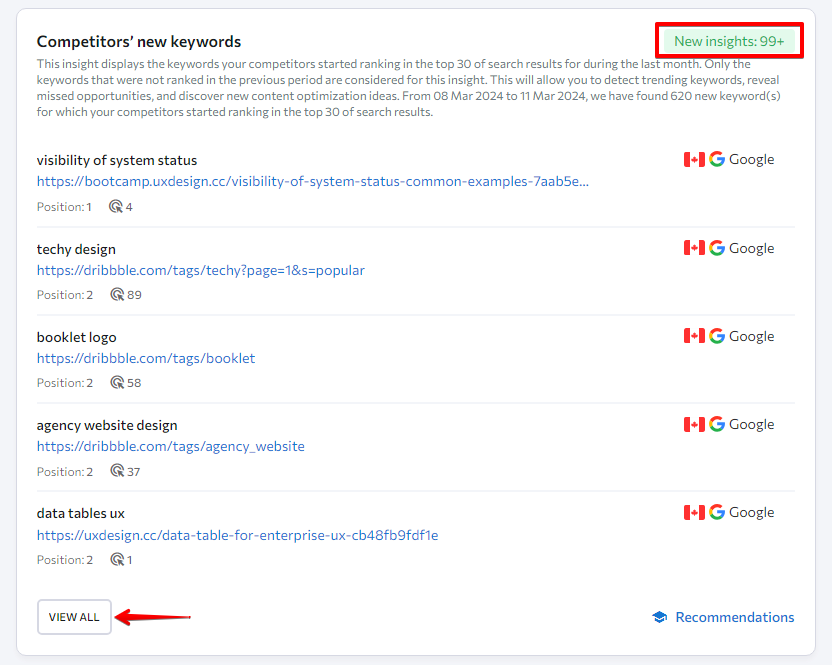Click 'Position: 2' under agency website design
The width and height of the screenshot is (832, 665).
point(65,472)
